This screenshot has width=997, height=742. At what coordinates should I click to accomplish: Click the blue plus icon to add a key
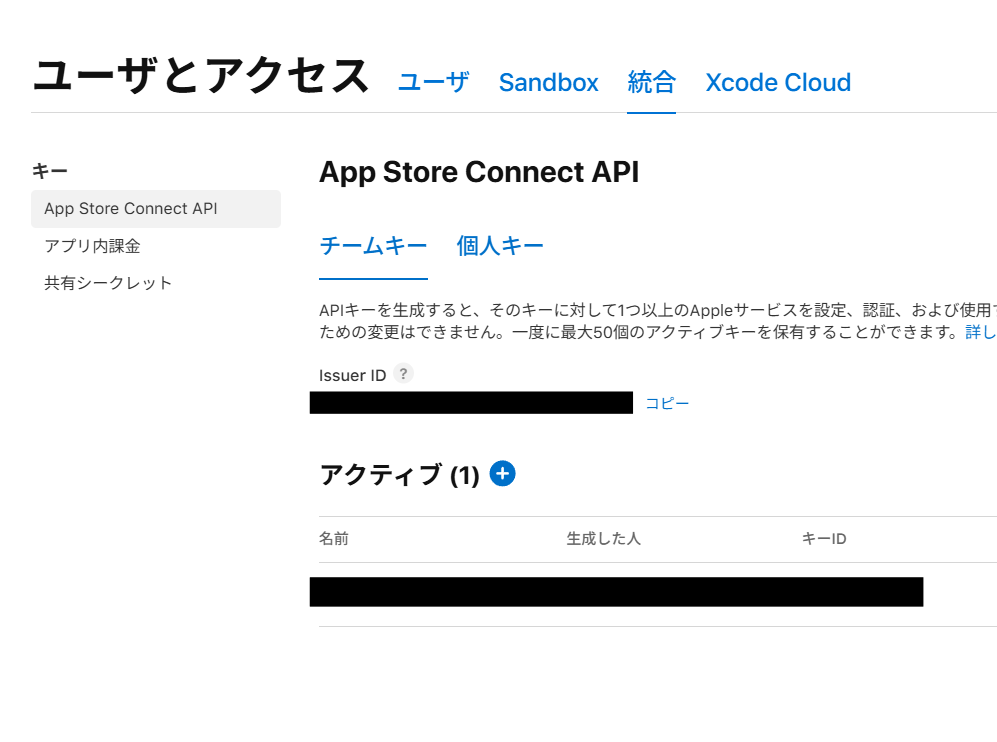[x=502, y=474]
